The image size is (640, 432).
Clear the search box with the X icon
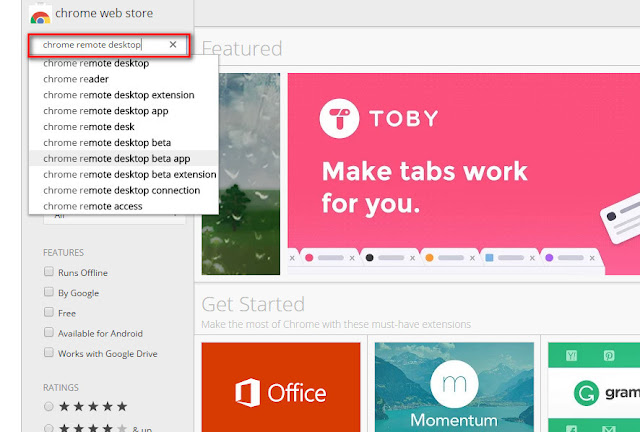pos(173,45)
